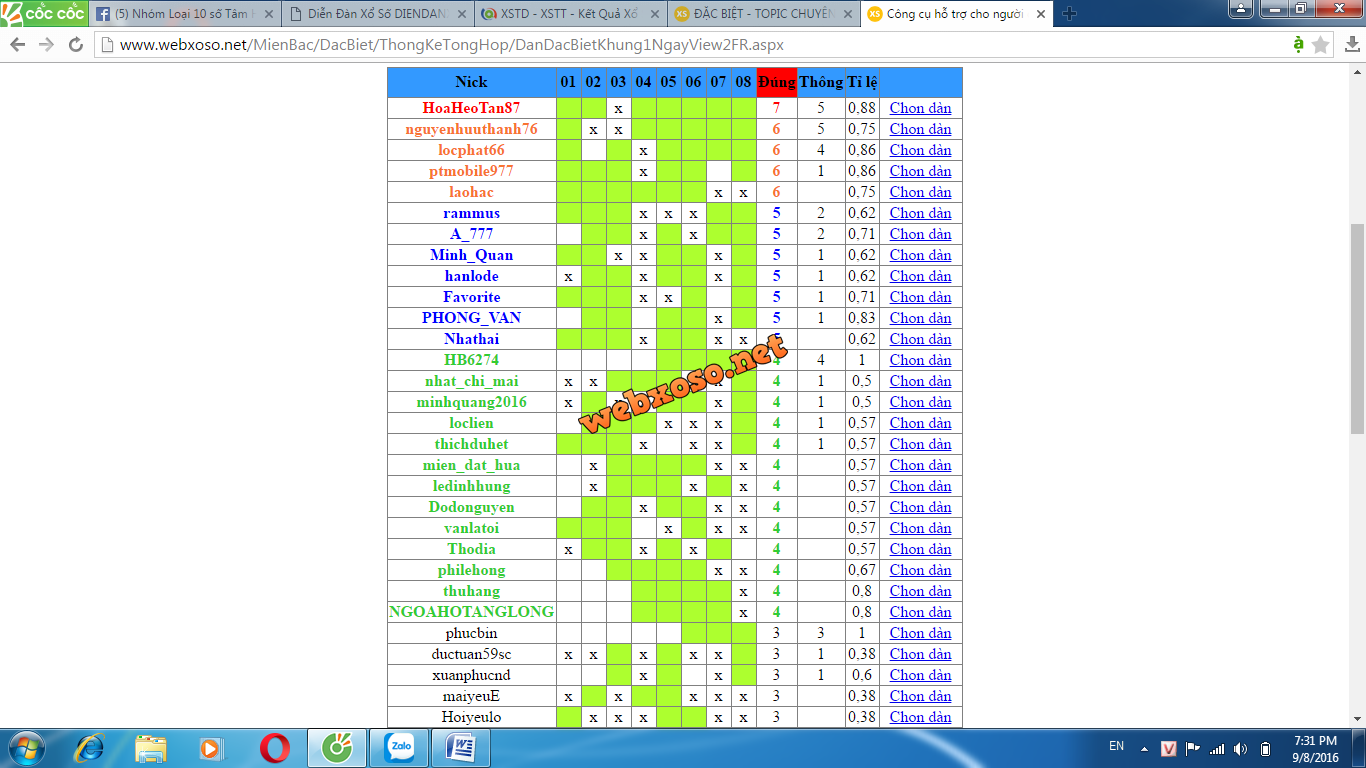Viewport: 1366px width, 768px height.
Task: Click Chọn dàn for HoaHeoTan87
Action: pos(920,108)
